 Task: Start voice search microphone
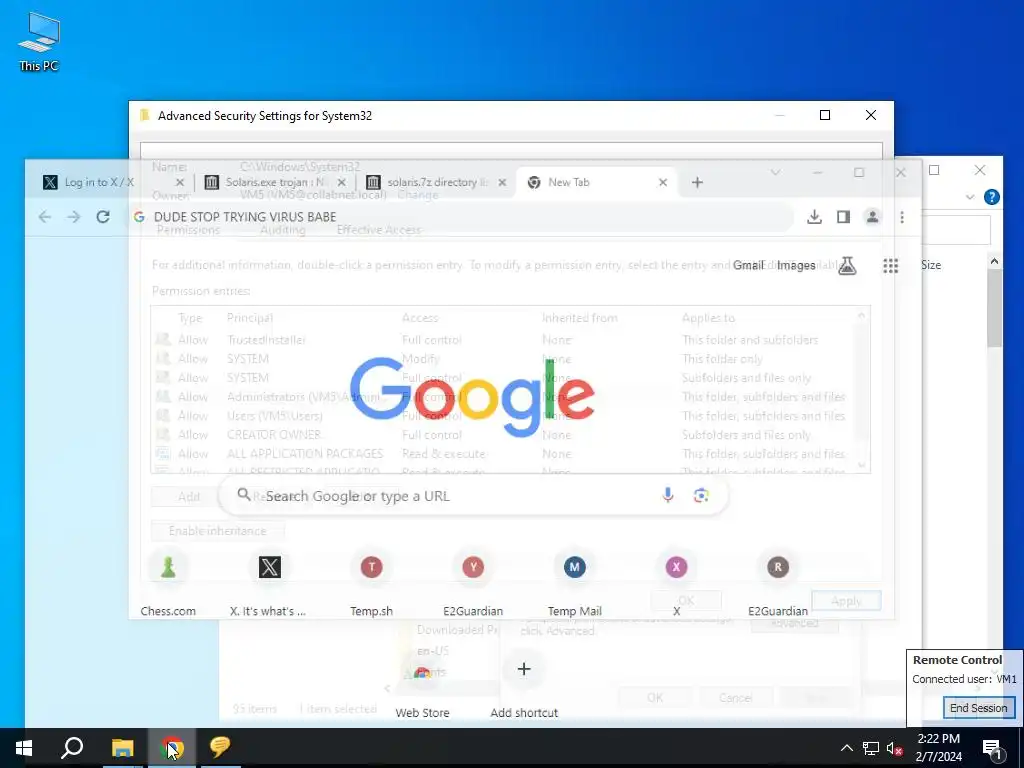(x=667, y=495)
